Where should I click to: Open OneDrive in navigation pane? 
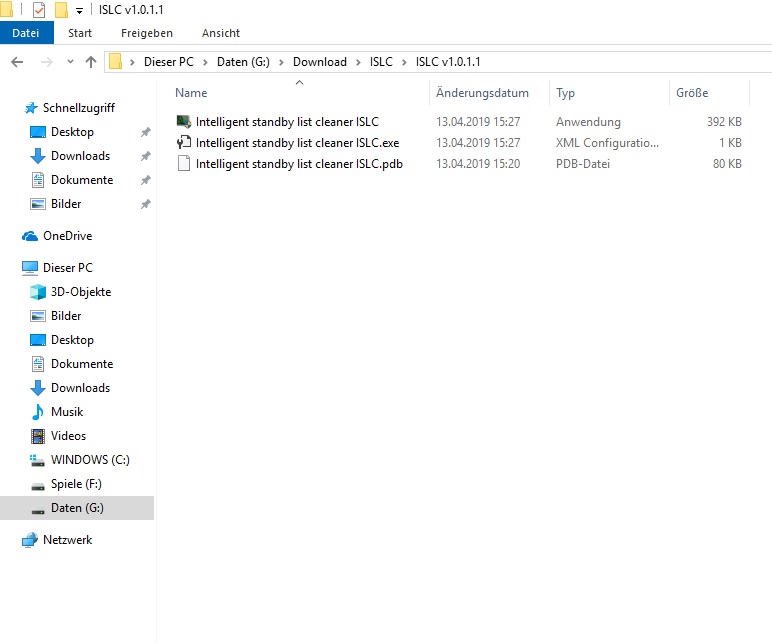point(67,236)
